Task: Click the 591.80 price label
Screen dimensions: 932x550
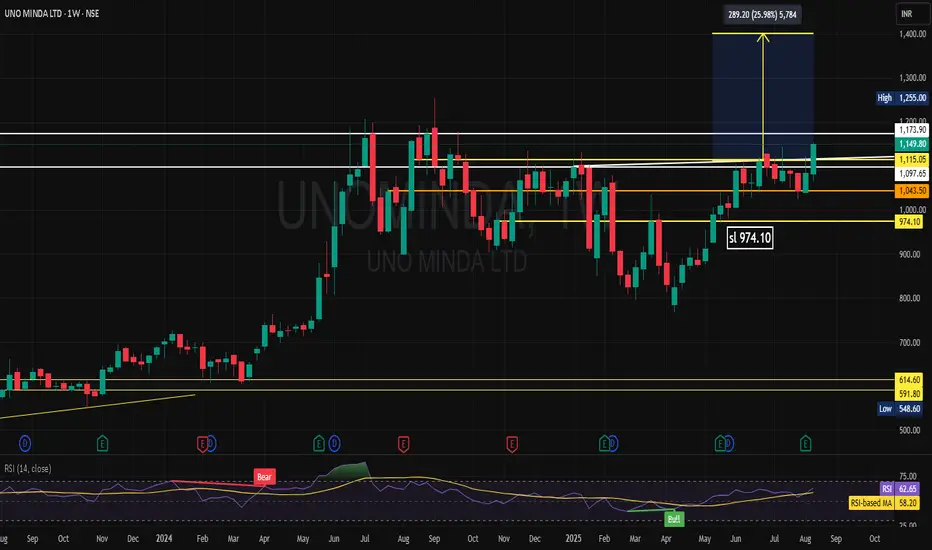Action: pyautogui.click(x=909, y=394)
